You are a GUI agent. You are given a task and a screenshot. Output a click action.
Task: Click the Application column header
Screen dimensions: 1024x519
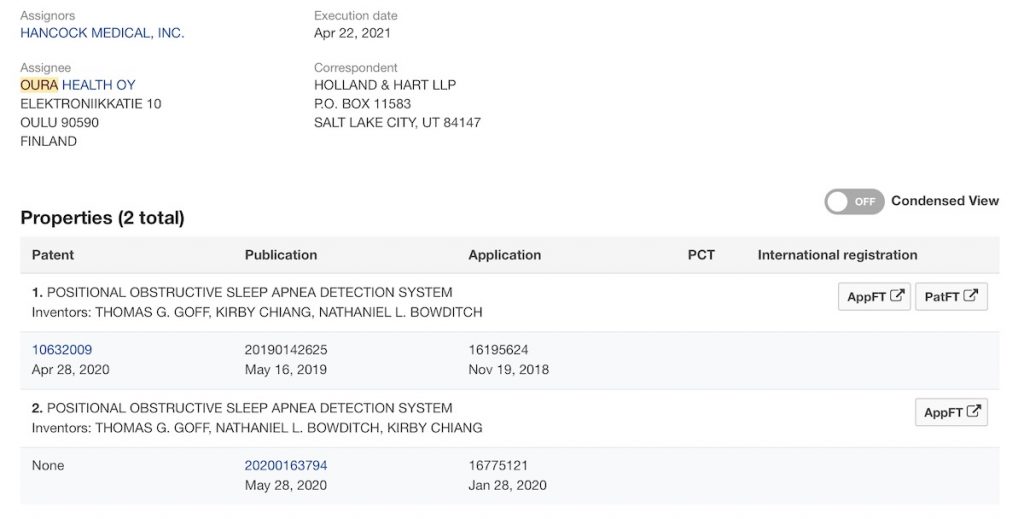[504, 255]
